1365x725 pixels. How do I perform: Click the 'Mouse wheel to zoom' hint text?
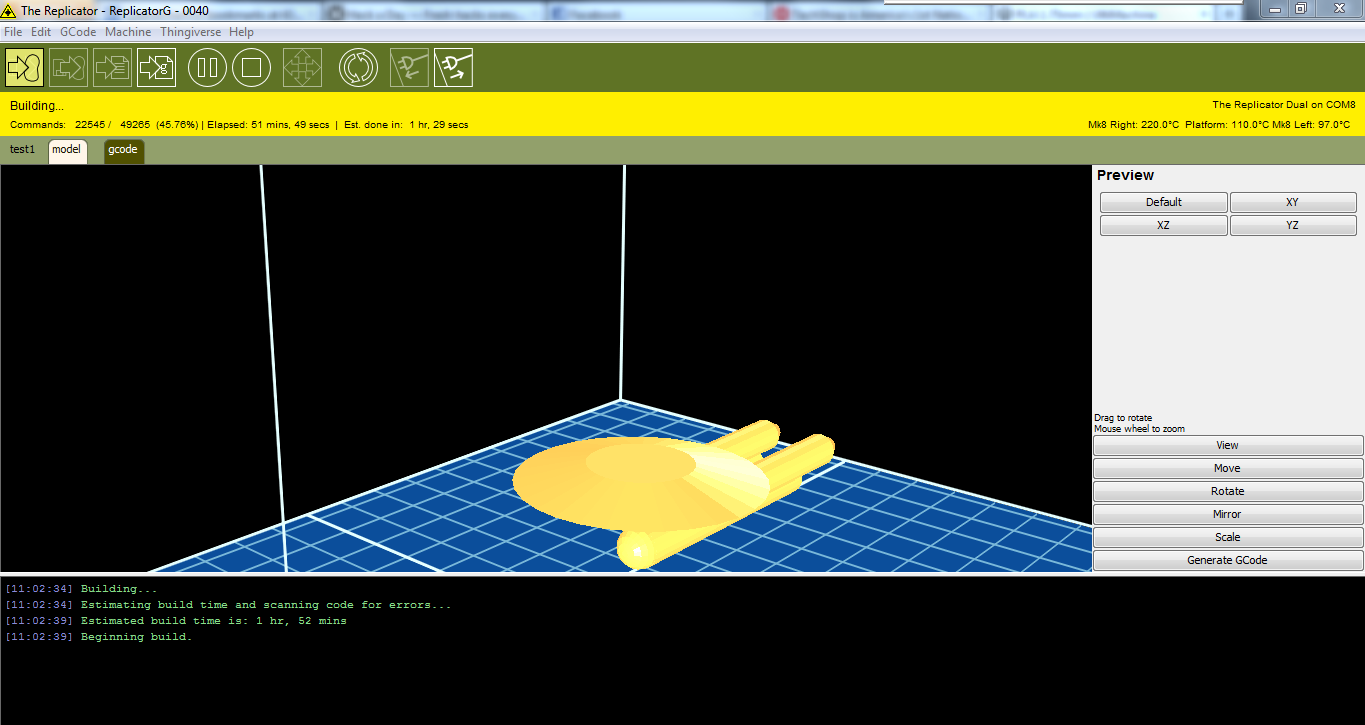(x=1139, y=429)
